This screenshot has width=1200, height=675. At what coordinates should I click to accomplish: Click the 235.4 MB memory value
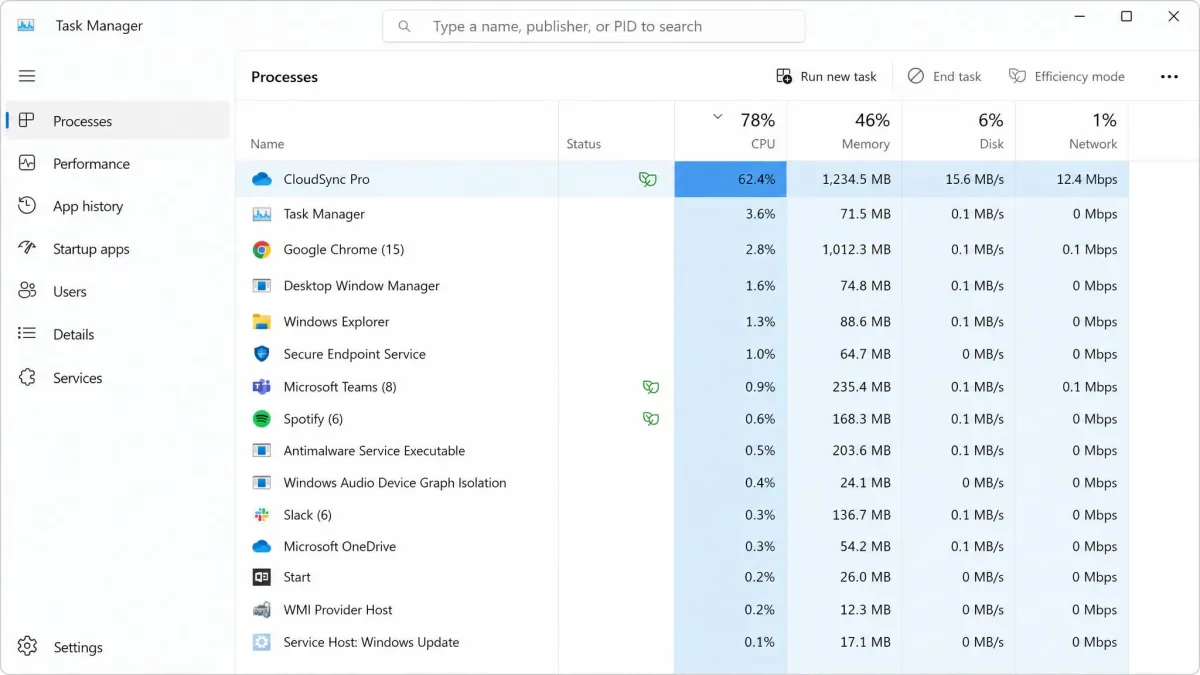point(861,387)
